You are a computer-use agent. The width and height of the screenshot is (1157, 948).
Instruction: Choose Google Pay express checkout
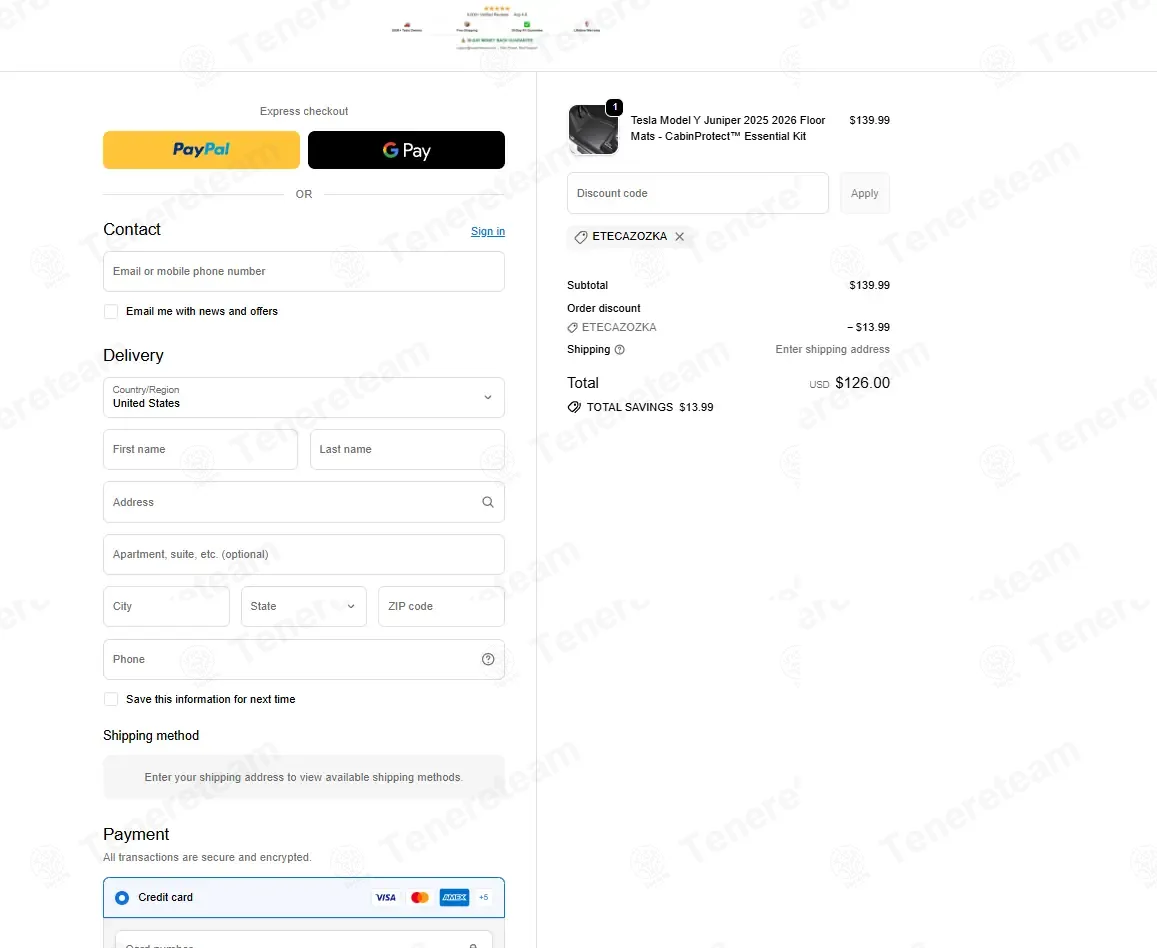tap(407, 150)
